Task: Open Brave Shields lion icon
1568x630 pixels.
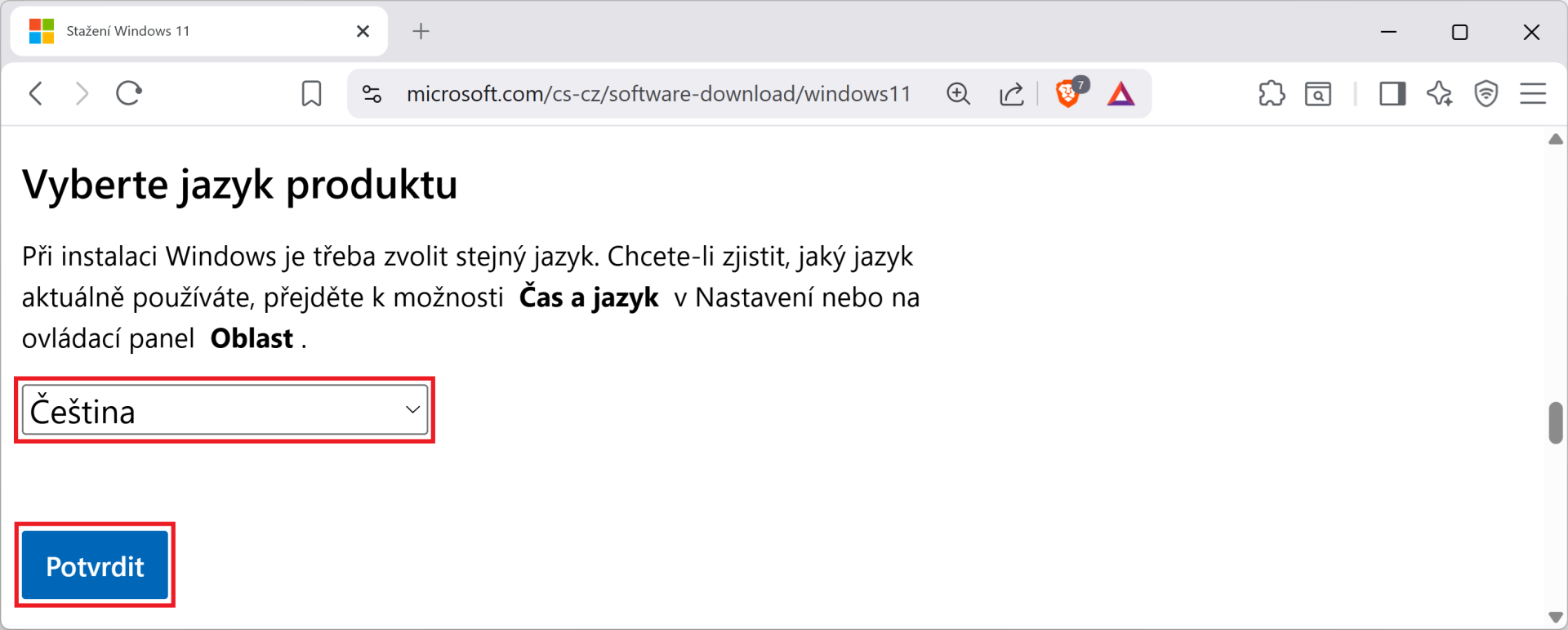Action: click(x=1070, y=92)
